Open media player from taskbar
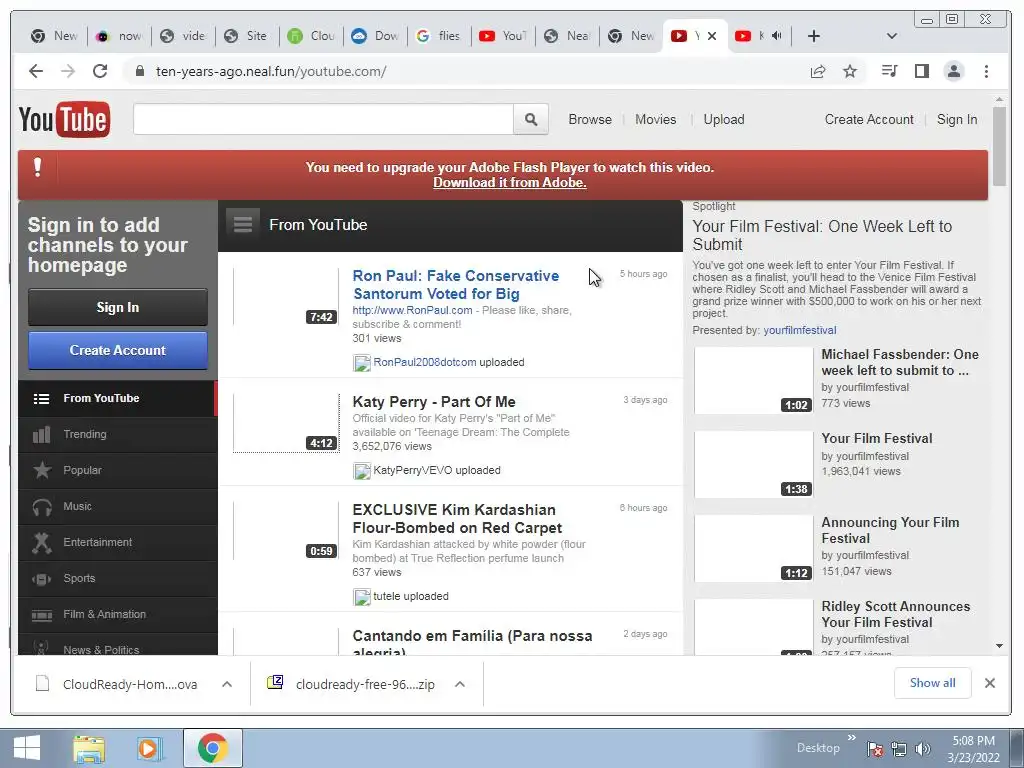Screen dimensions: 1024x768 click(150, 748)
